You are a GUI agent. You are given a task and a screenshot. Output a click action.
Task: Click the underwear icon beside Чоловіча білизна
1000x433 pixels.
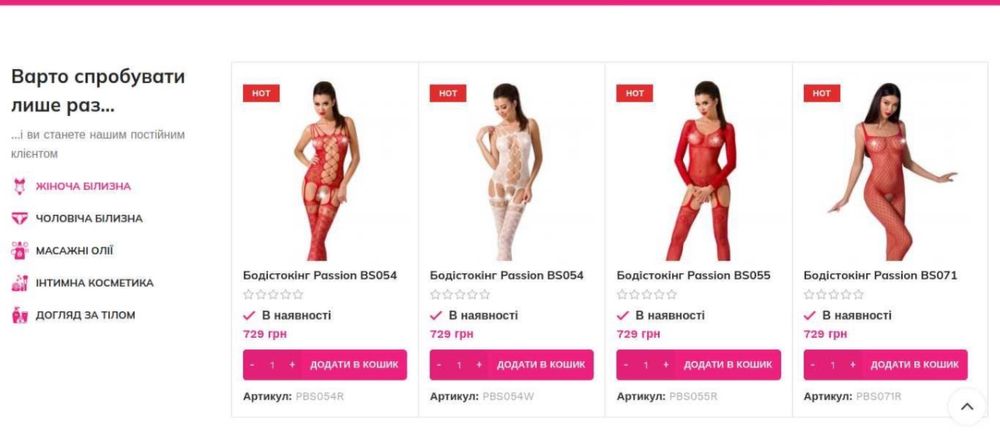20,218
